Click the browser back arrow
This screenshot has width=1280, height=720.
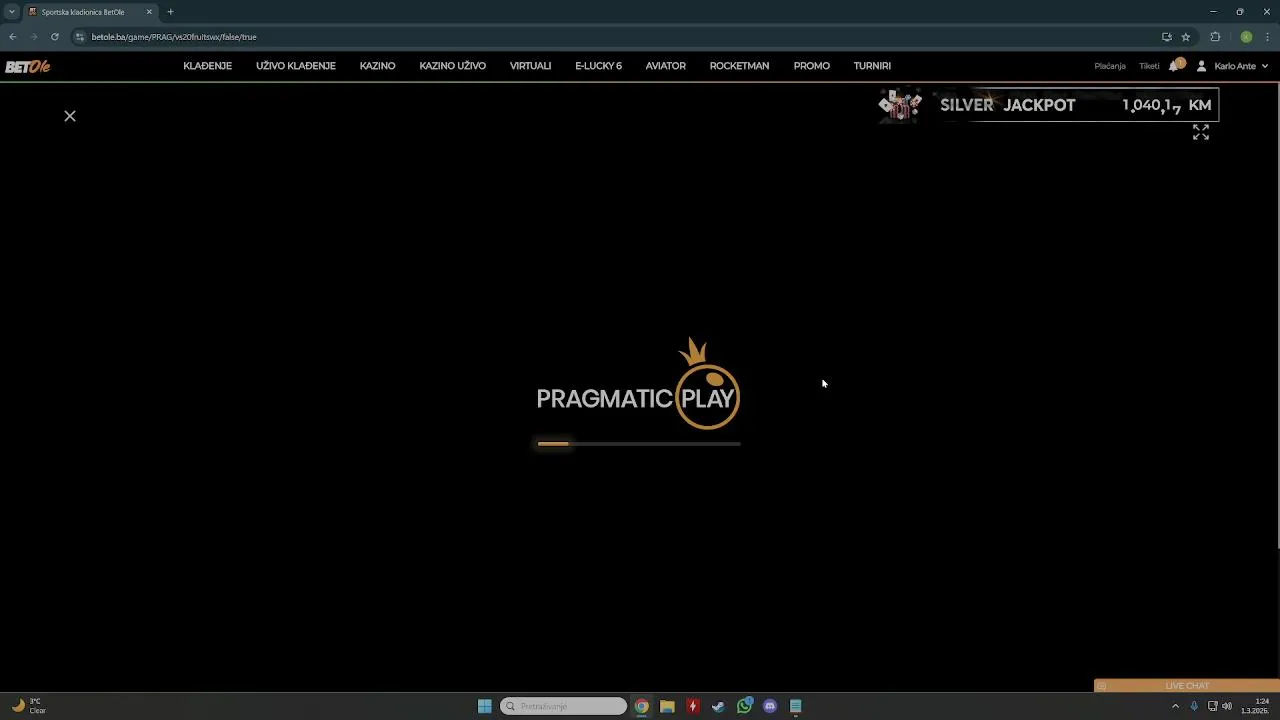[13, 37]
